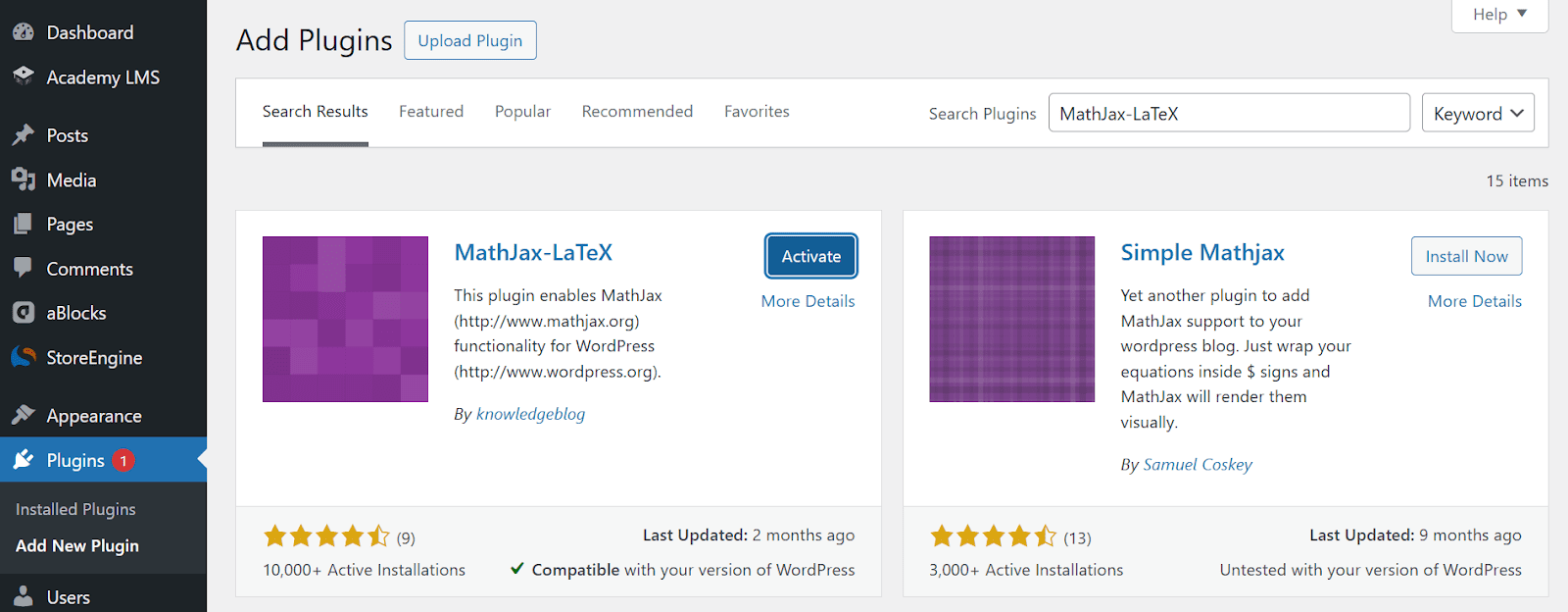
Task: Click the Simple Mathjax plugin thumbnail
Action: 1011,319
